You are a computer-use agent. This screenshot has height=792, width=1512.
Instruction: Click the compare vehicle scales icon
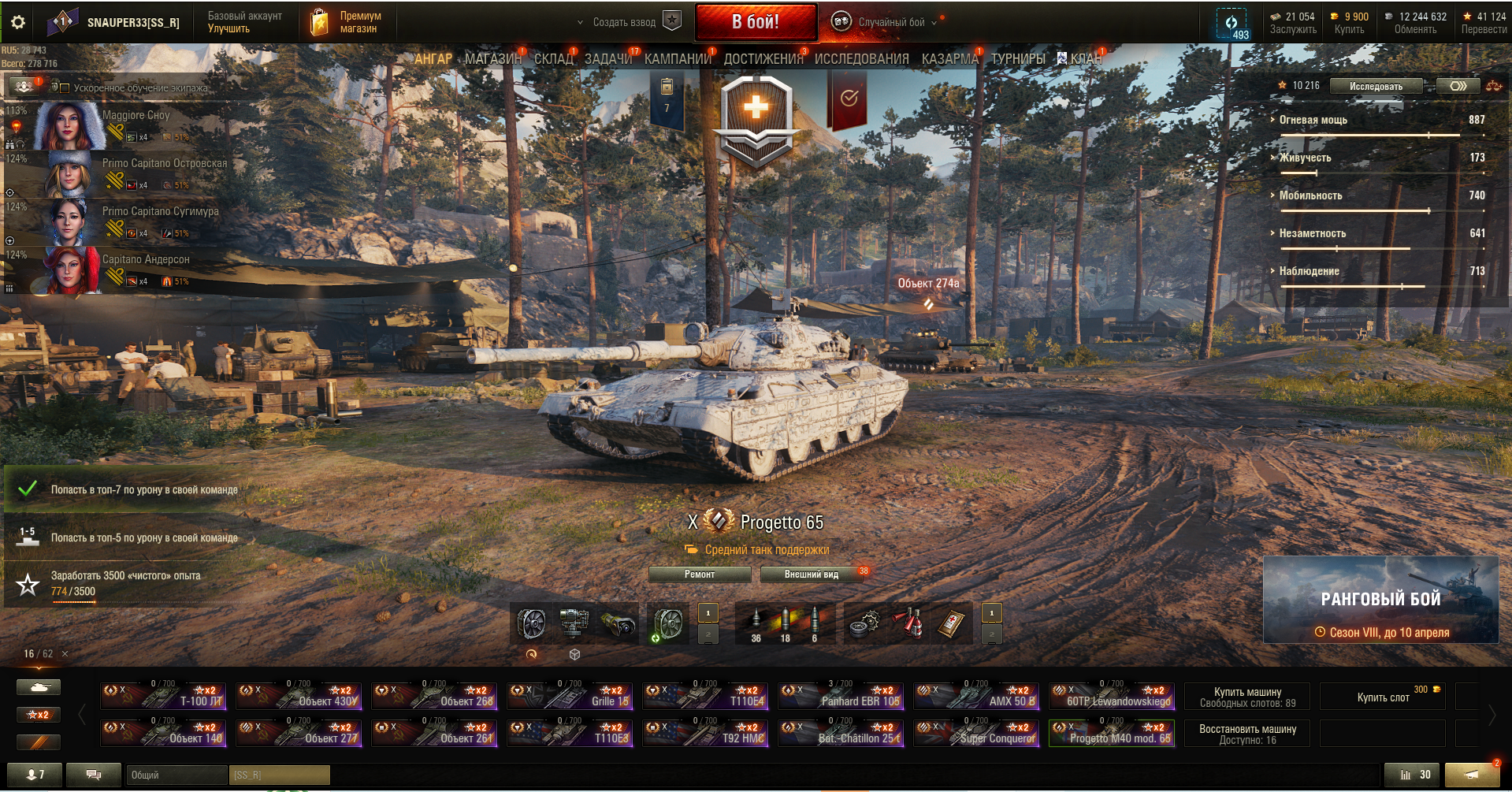pos(1494,86)
